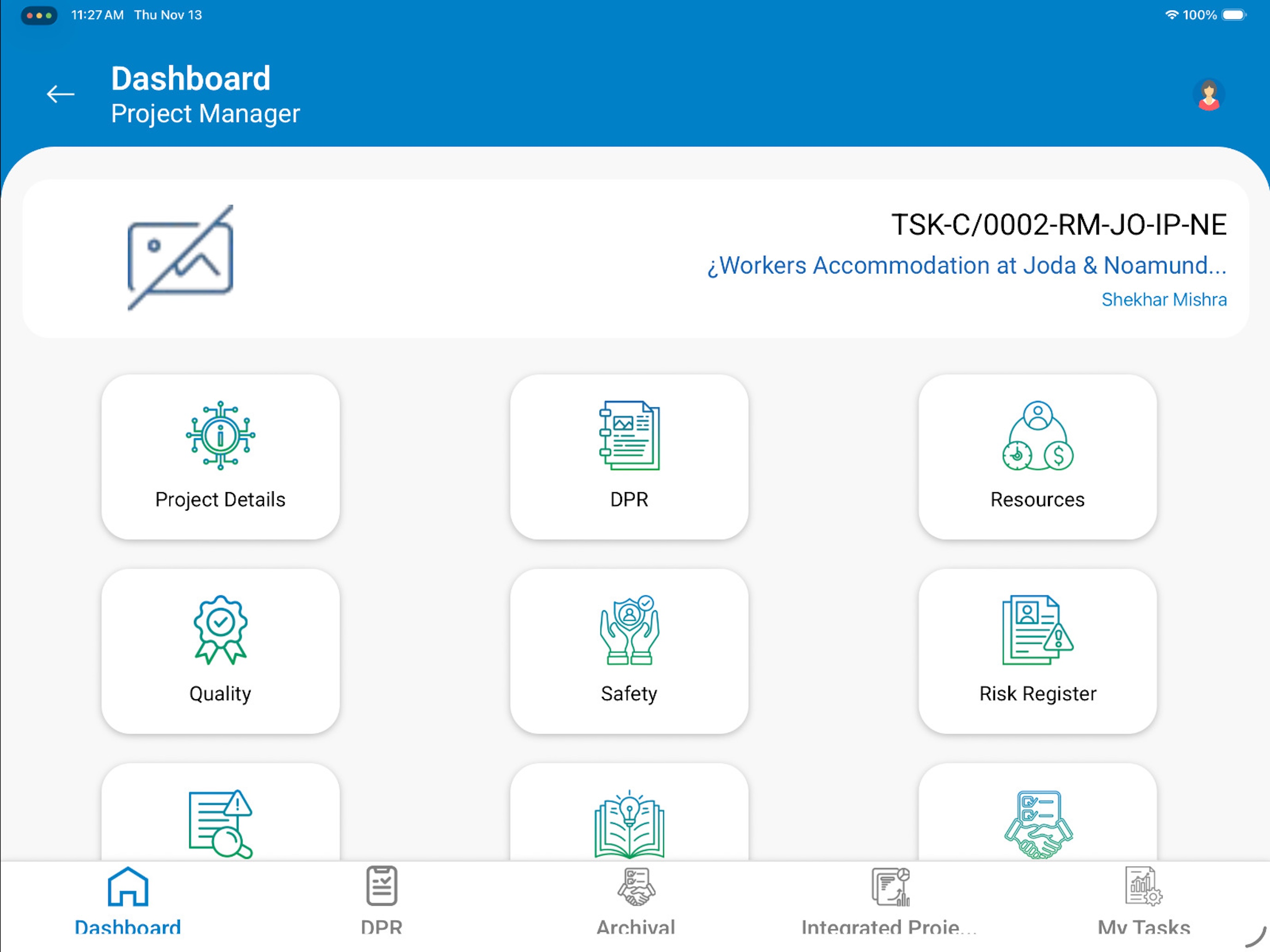Image resolution: width=1270 pixels, height=952 pixels.
Task: Tap the missing project image placeholder
Action: [x=180, y=258]
